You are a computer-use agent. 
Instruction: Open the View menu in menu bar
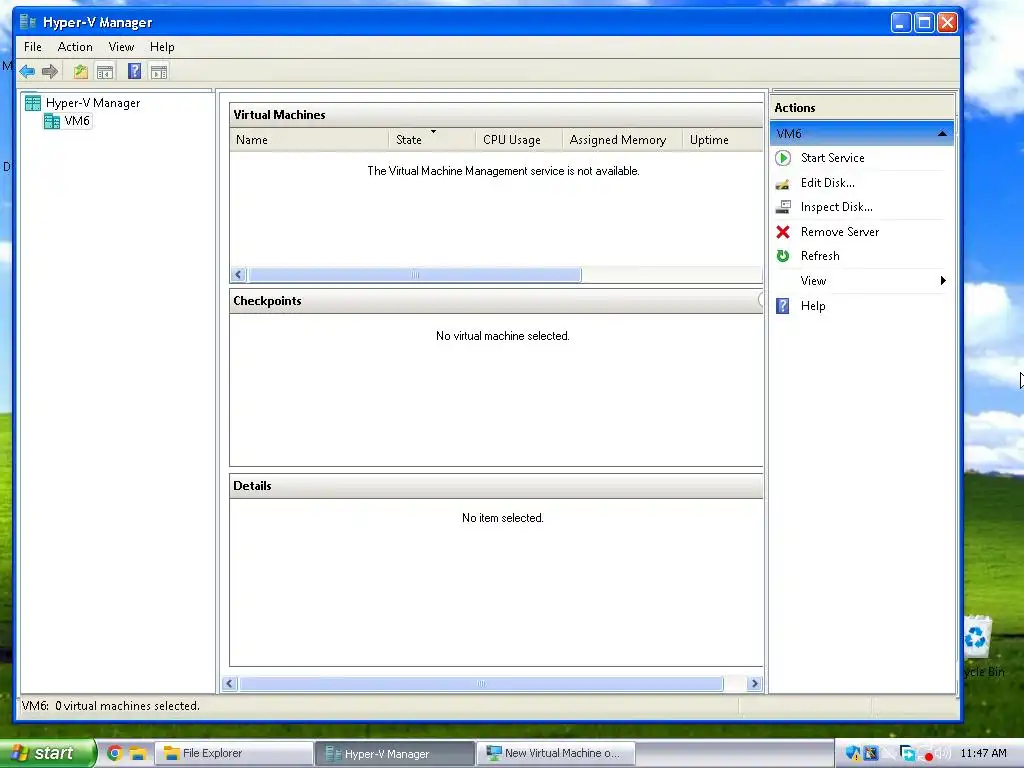coord(121,47)
